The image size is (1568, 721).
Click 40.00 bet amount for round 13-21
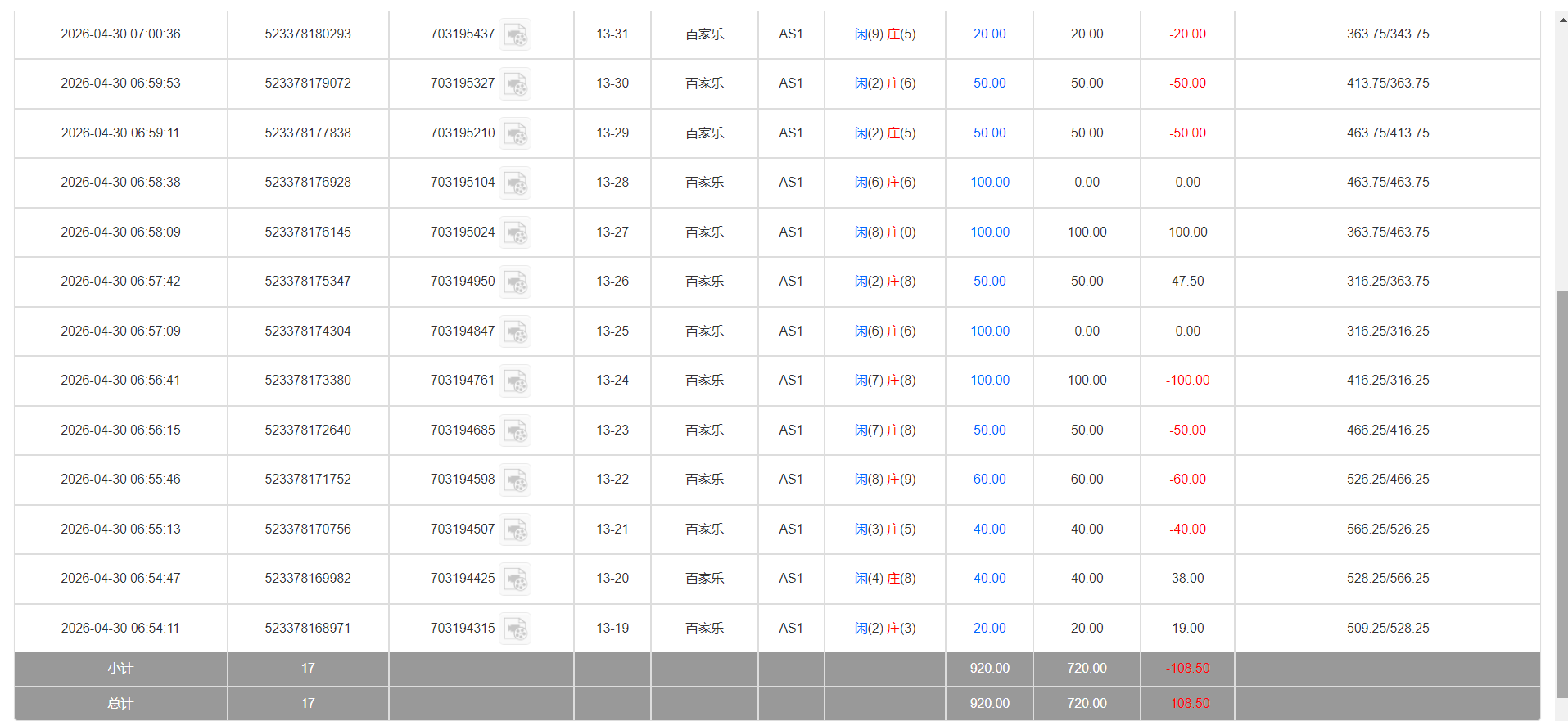click(989, 529)
